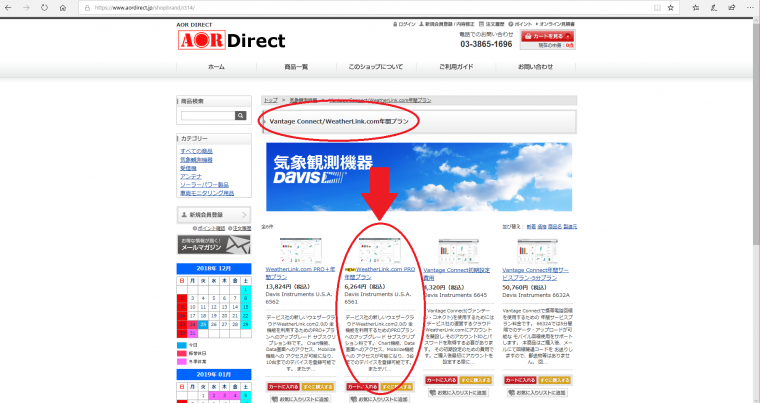
Task: Select the お問い合わせ navigation tab
Action: tap(536, 67)
